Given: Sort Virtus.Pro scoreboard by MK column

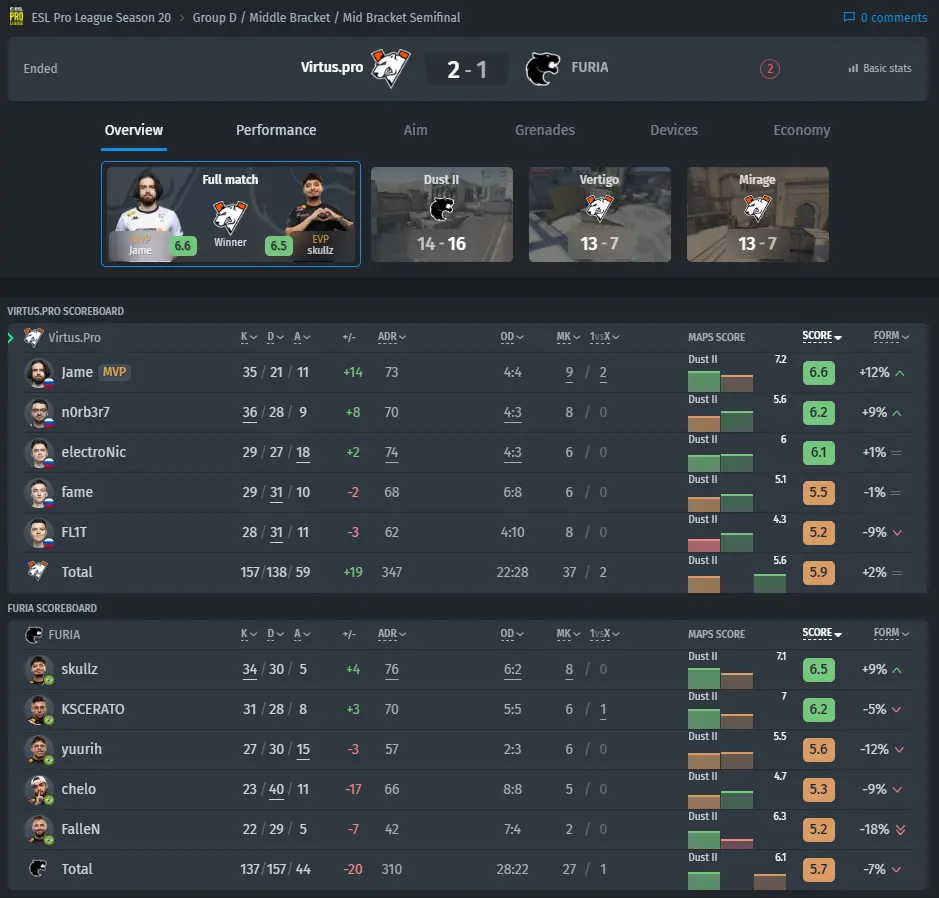Looking at the screenshot, I should tap(568, 337).
